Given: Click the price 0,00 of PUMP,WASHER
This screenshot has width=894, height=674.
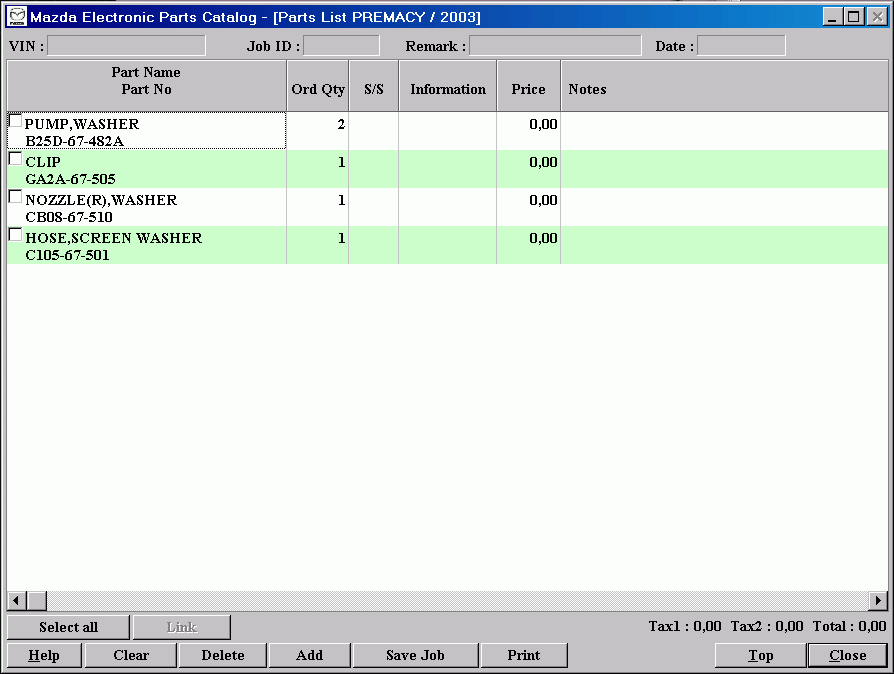Looking at the screenshot, I should tap(543, 124).
